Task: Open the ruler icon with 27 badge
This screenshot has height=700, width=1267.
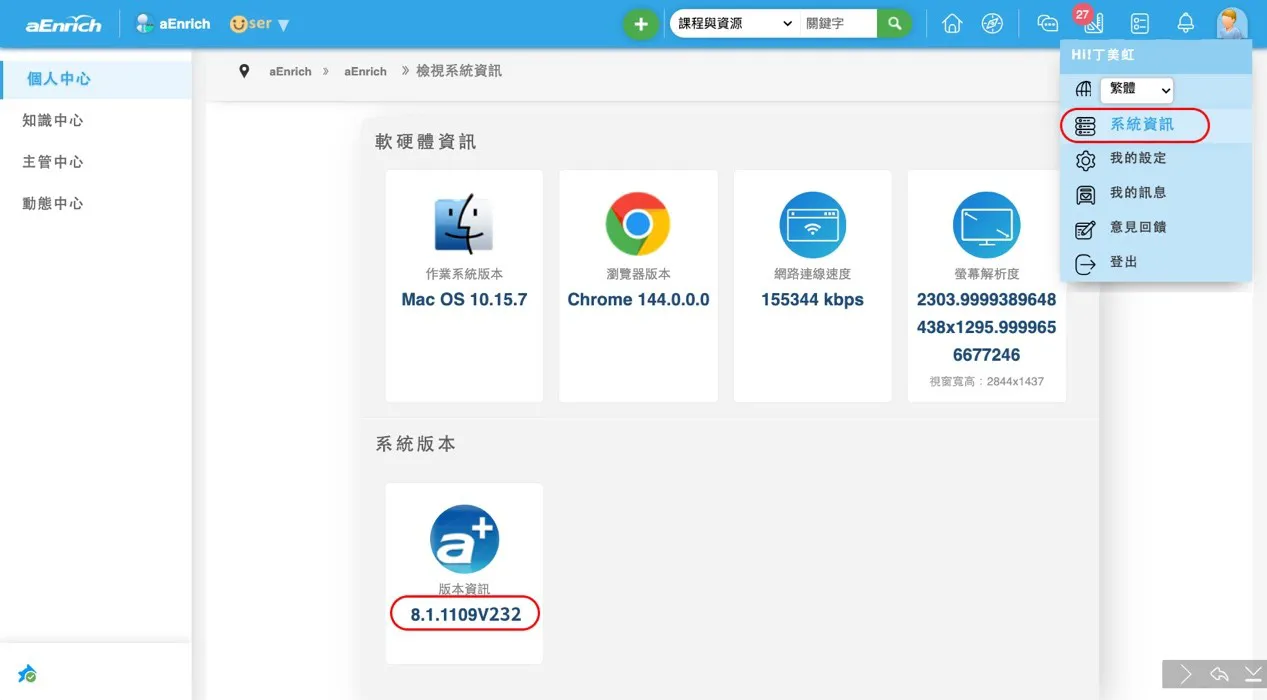Action: 1093,23
